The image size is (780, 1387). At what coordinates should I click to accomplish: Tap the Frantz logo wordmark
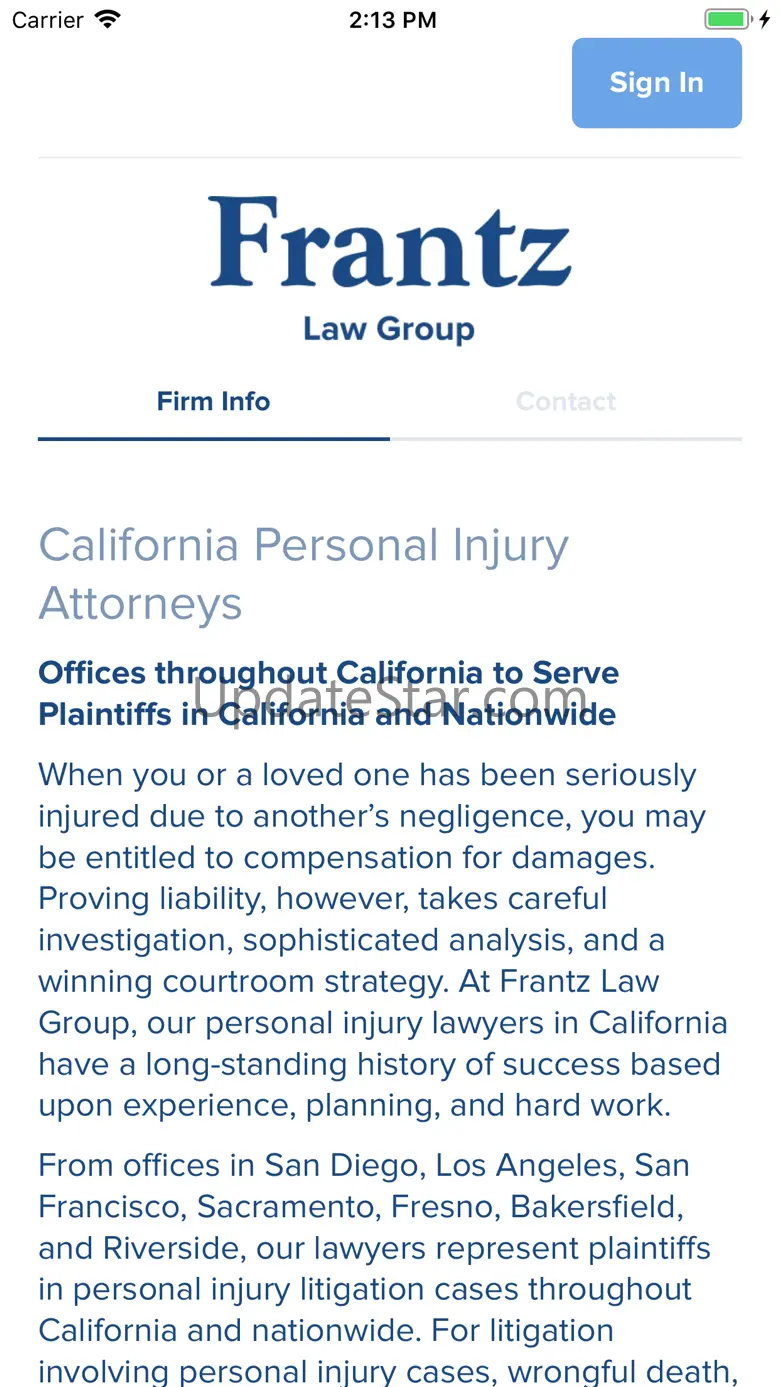[x=390, y=243]
